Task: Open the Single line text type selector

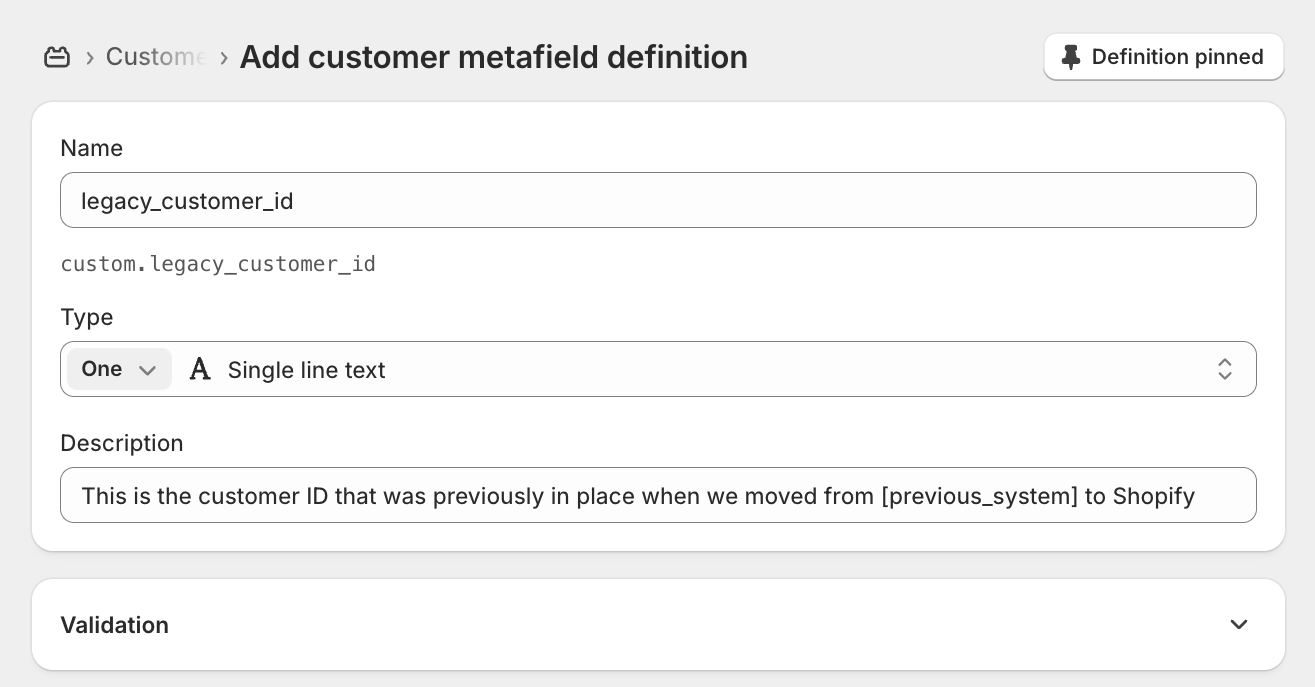Action: tap(700, 370)
